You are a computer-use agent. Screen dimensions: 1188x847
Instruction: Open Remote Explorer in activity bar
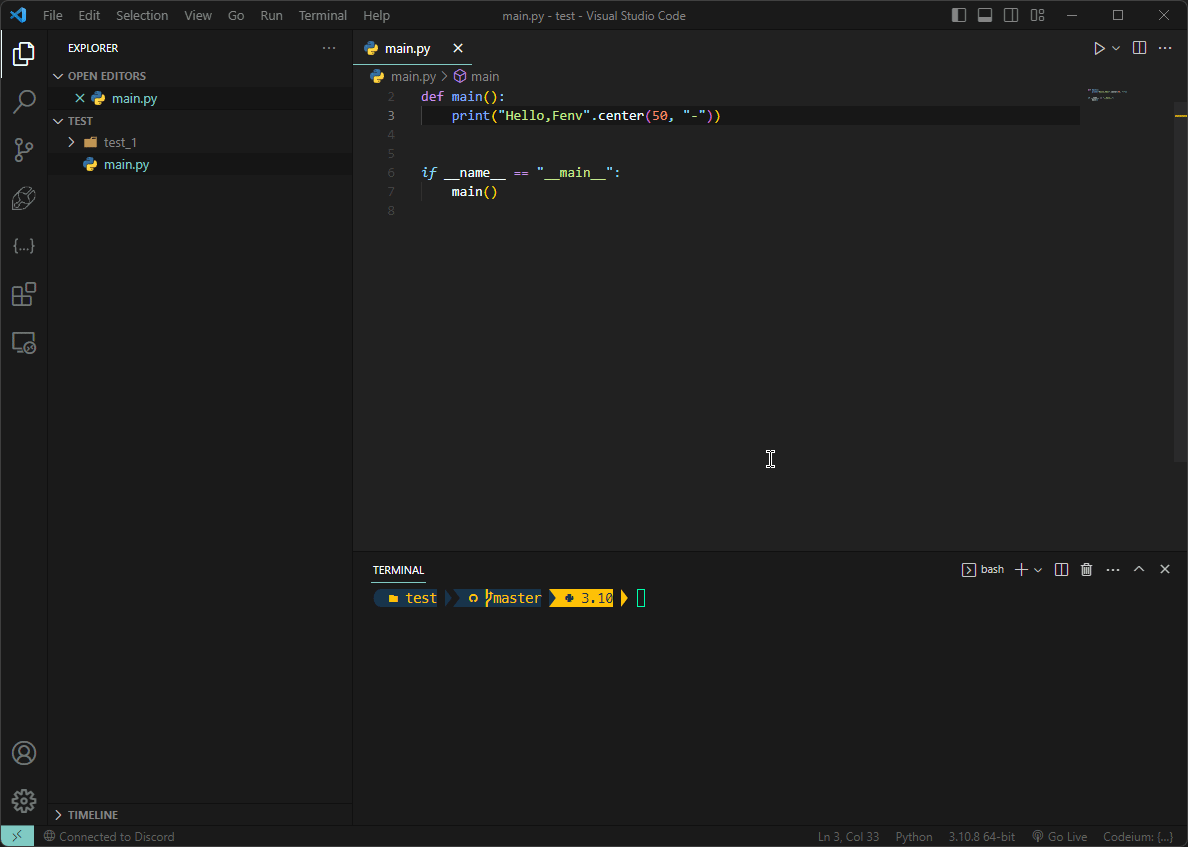coord(24,343)
